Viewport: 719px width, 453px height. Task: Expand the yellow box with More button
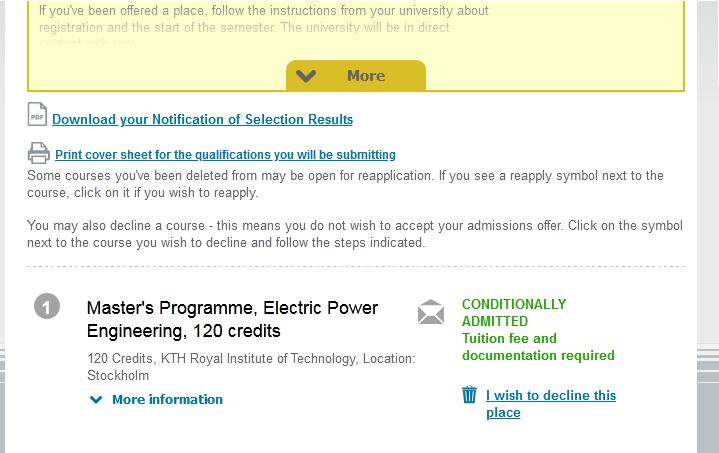click(356, 76)
